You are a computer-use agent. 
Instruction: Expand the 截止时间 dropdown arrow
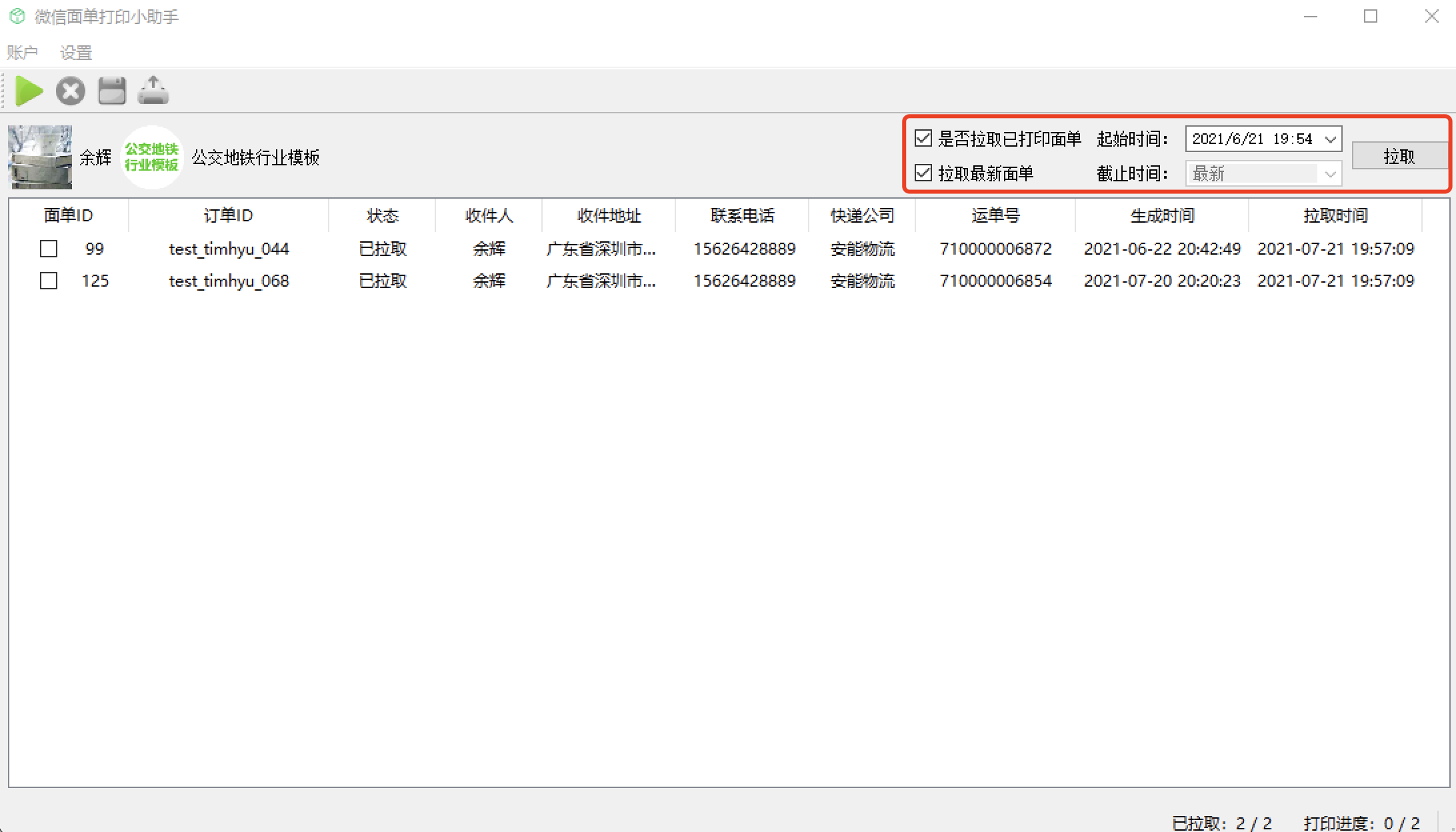pyautogui.click(x=1330, y=174)
